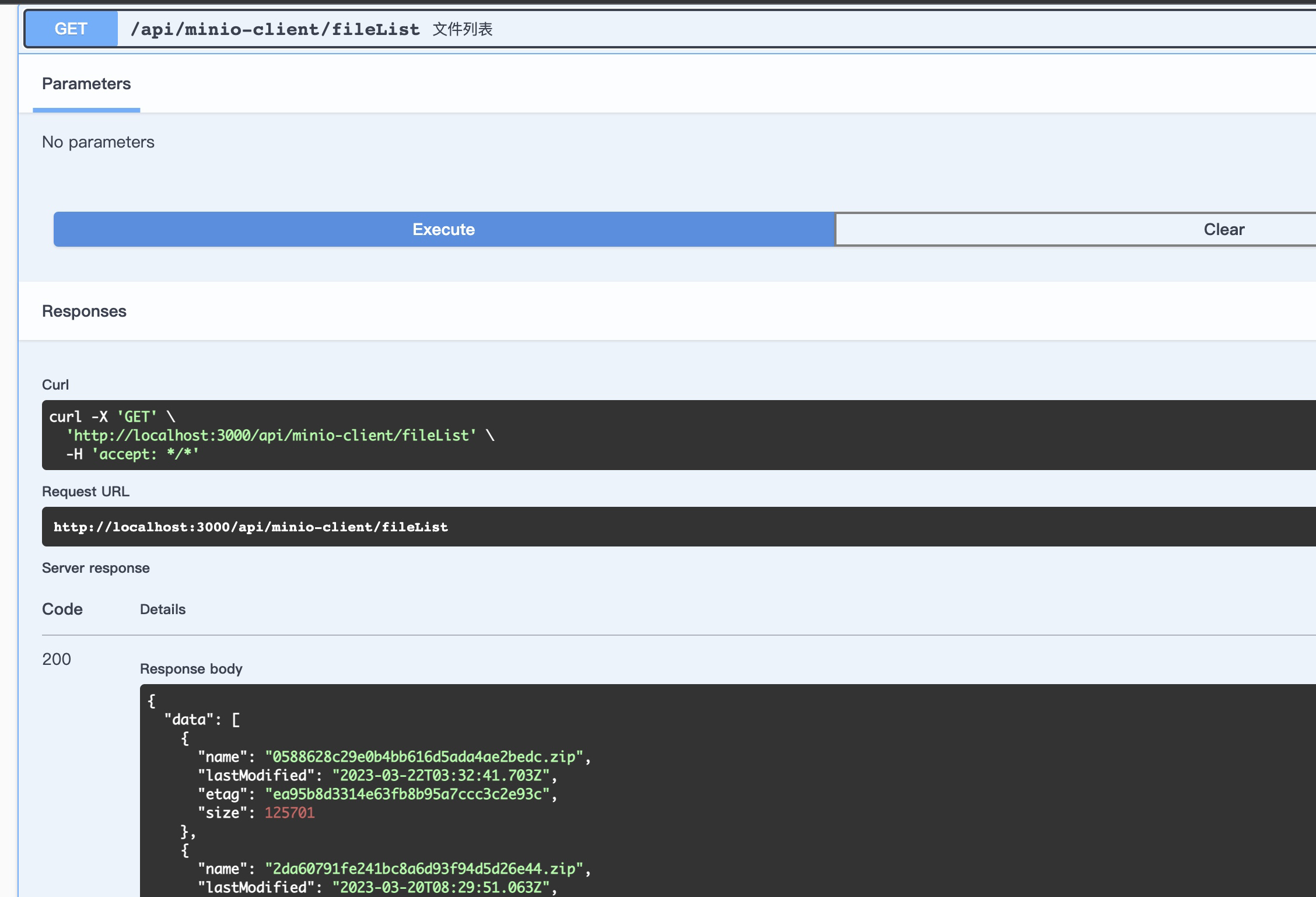1316x897 pixels.
Task: Collapse the GET /api/minio-client/fileList operation header
Action: 670,29
